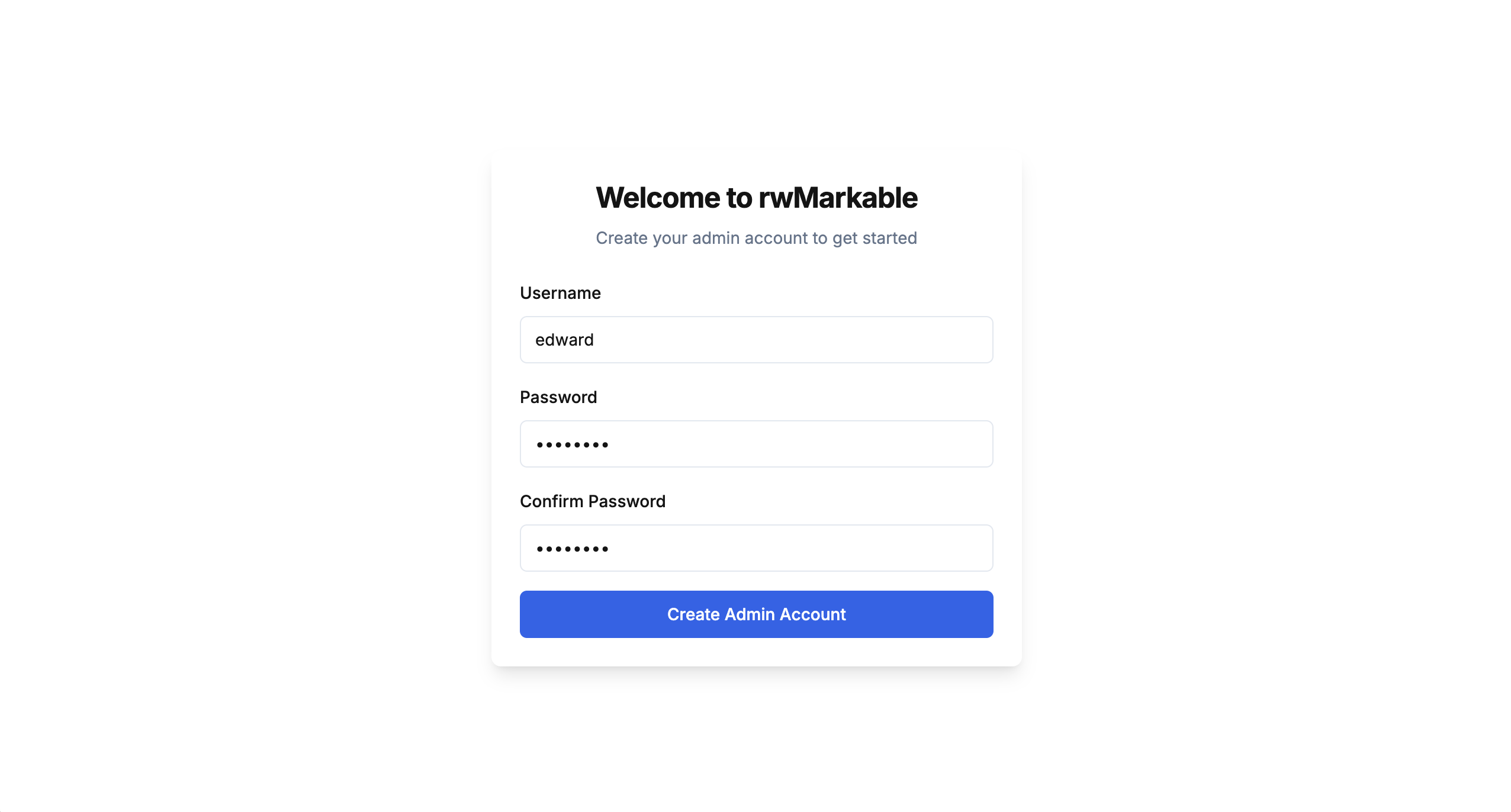
Task: Click the Welcome to rwMarkable heading
Action: tap(756, 198)
